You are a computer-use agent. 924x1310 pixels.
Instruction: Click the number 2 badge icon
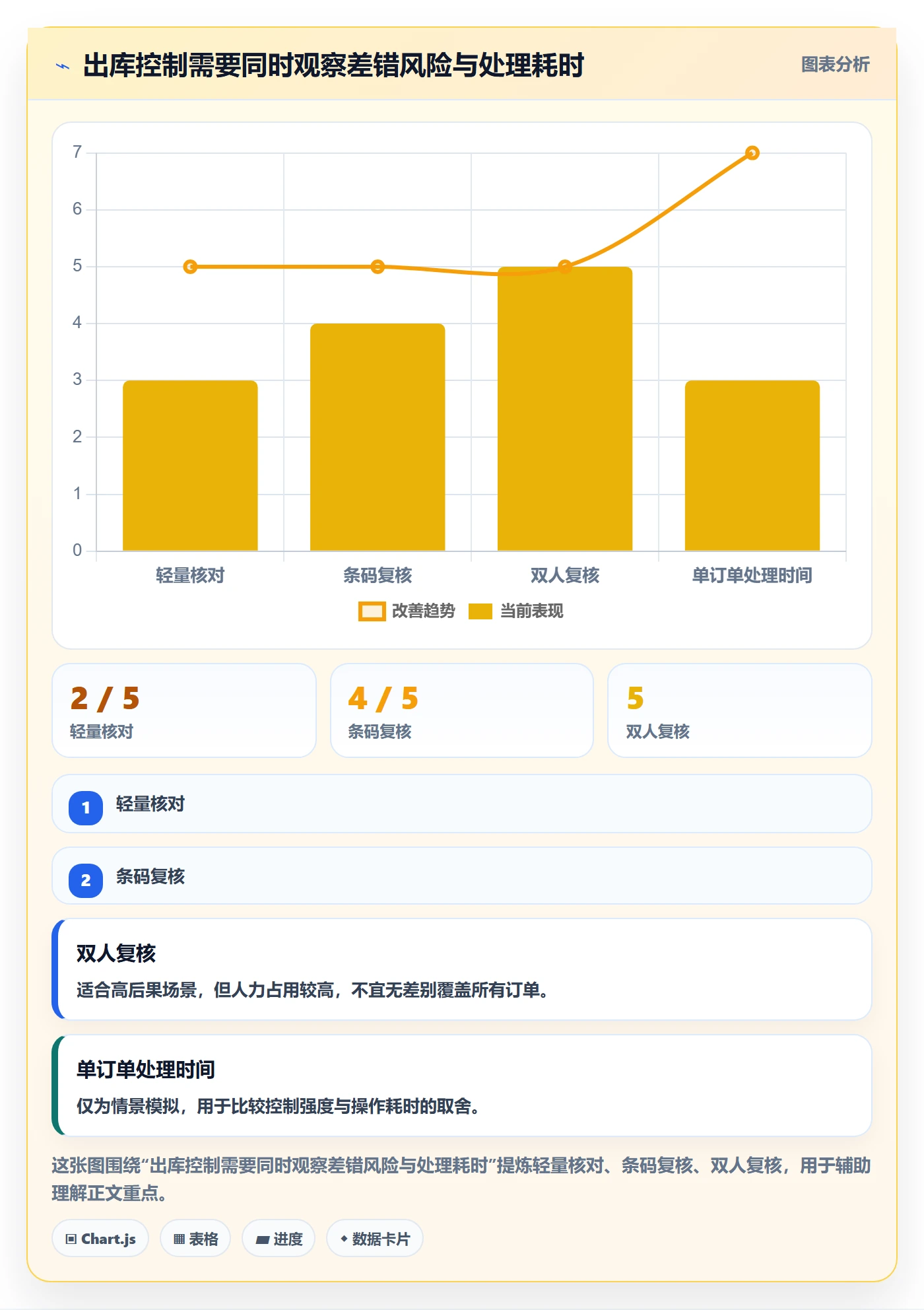tap(86, 880)
